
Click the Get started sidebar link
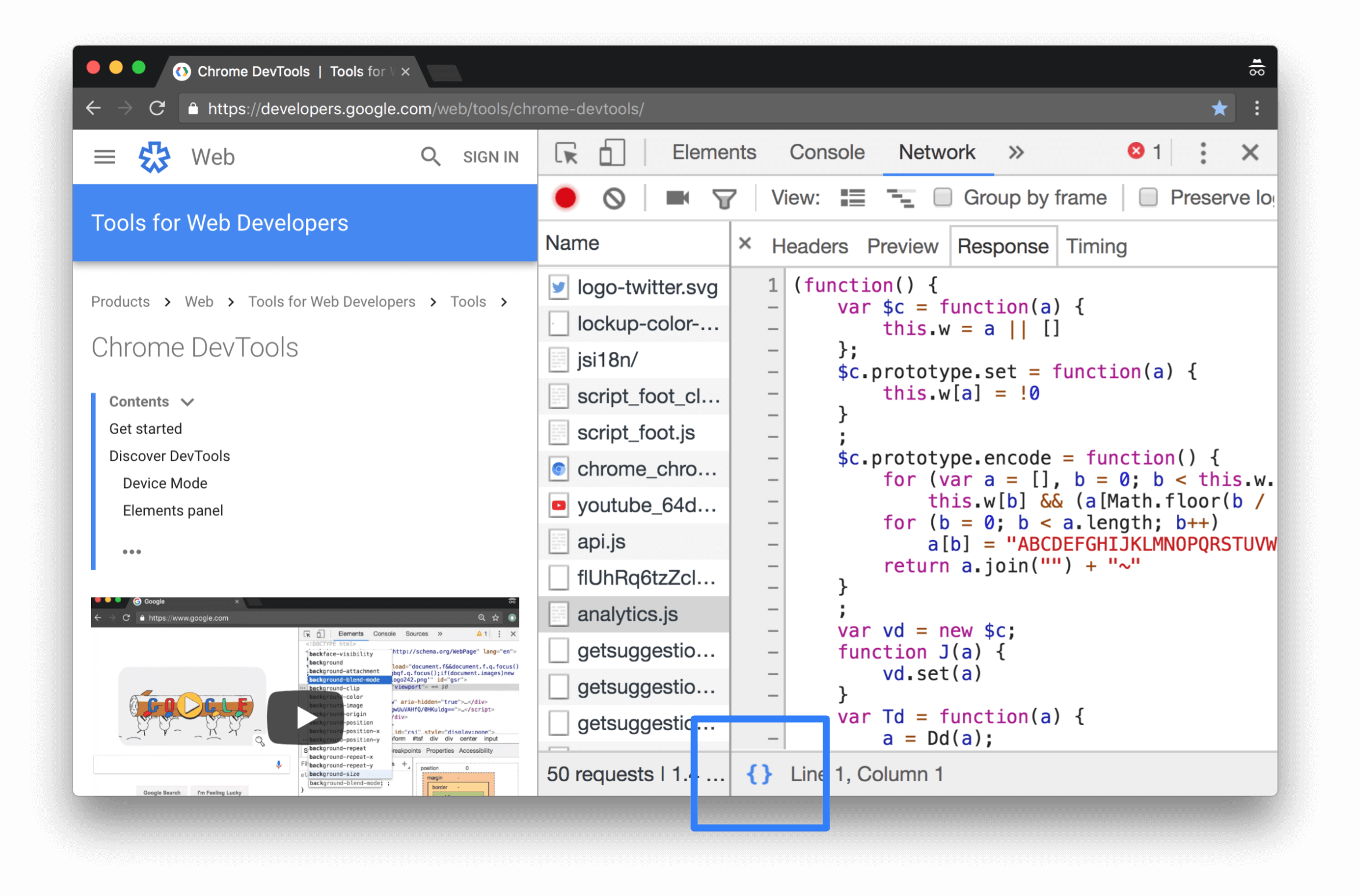point(146,428)
